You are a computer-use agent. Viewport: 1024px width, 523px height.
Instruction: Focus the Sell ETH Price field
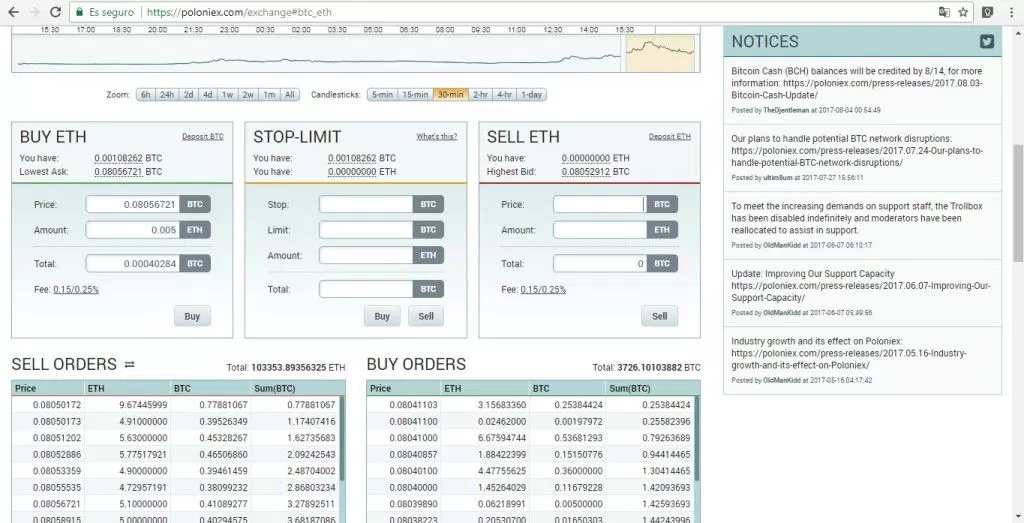[600, 204]
